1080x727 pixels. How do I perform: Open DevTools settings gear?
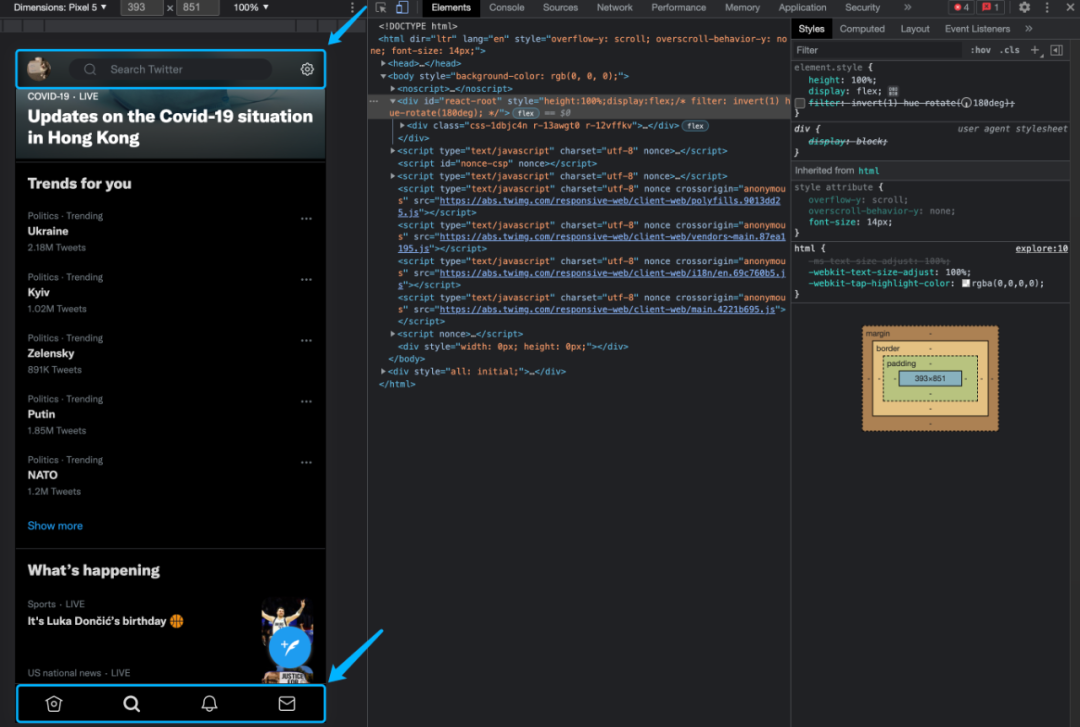(1024, 8)
